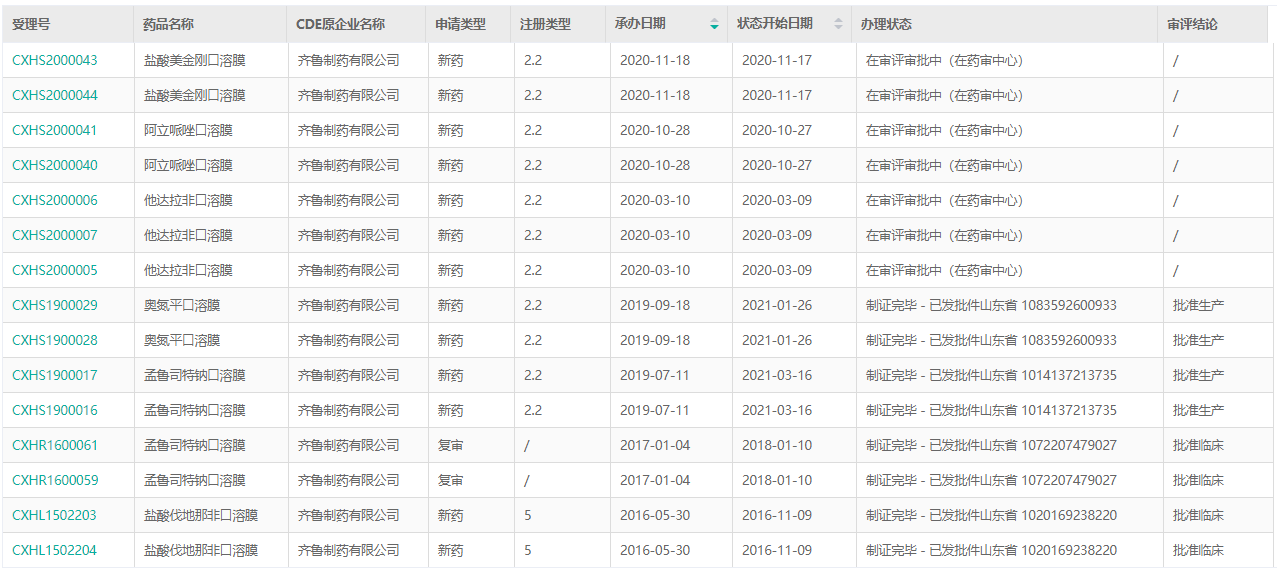Open record CXHS2000040
The width and height of the screenshot is (1277, 572).
pyautogui.click(x=55, y=165)
